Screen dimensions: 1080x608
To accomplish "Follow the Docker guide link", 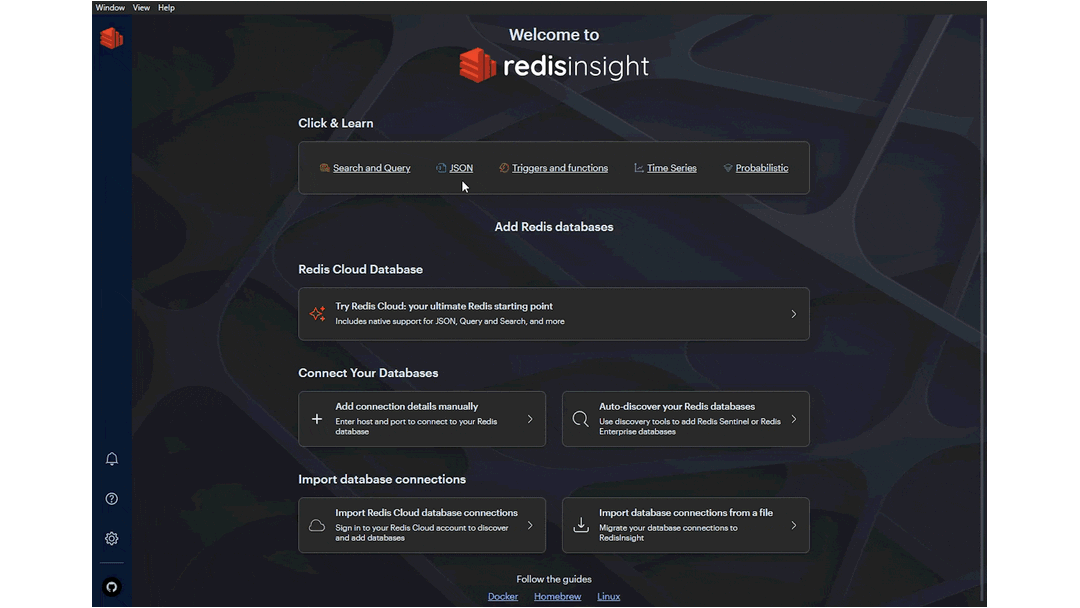I will click(503, 596).
